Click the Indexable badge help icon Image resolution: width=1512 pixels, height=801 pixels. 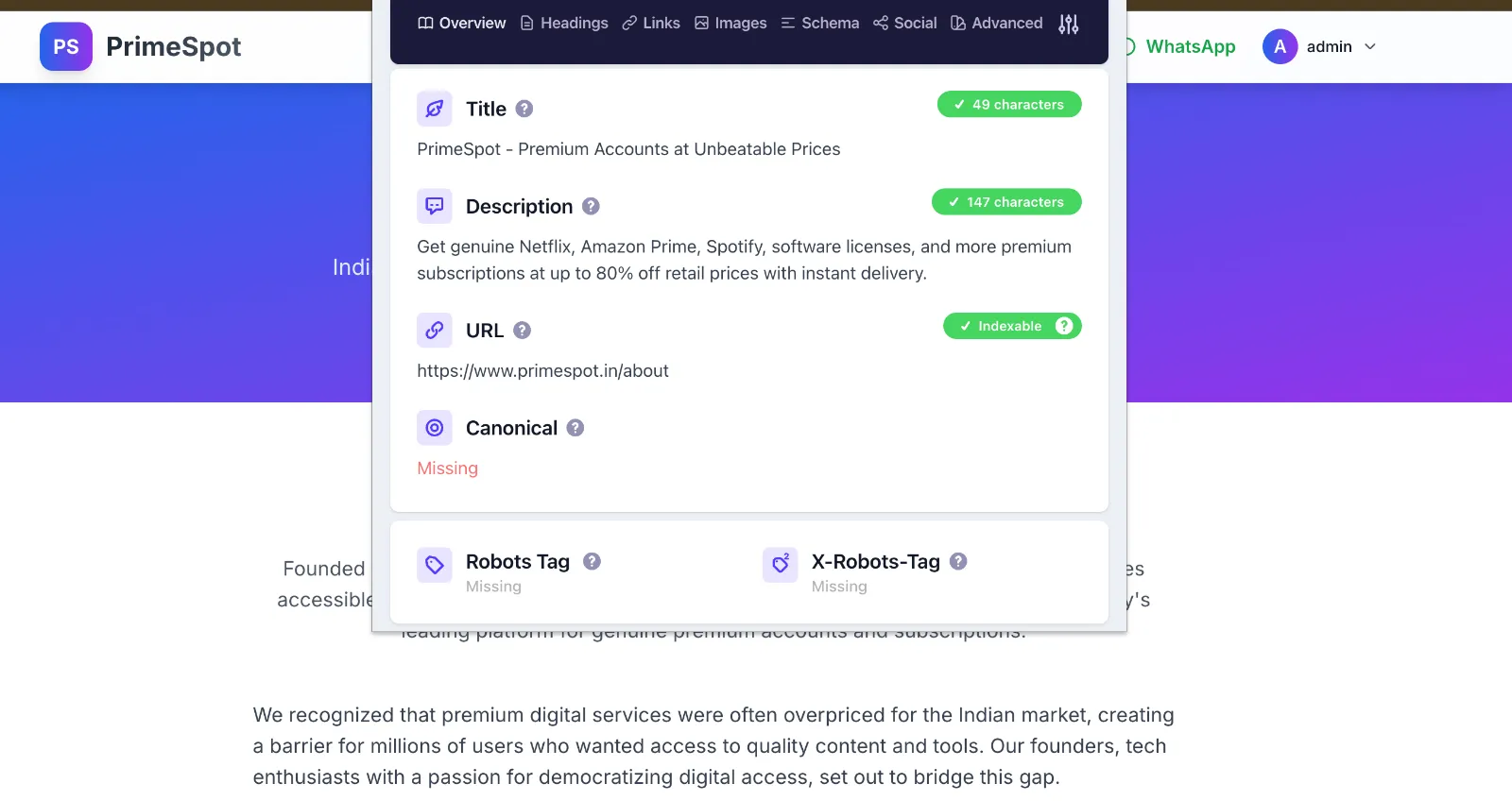pyautogui.click(x=1064, y=326)
